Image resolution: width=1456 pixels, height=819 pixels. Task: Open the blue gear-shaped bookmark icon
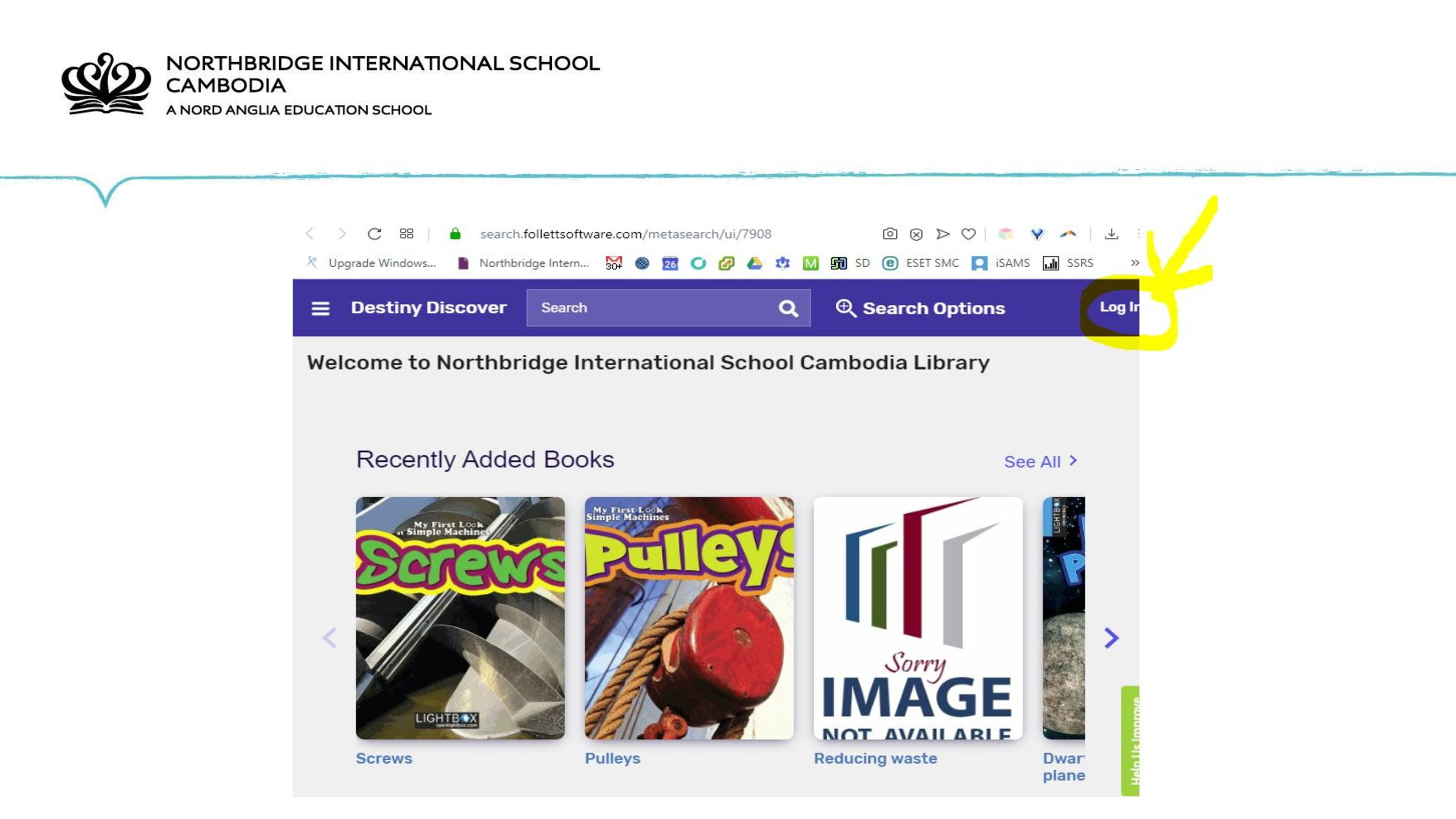pyautogui.click(x=782, y=263)
